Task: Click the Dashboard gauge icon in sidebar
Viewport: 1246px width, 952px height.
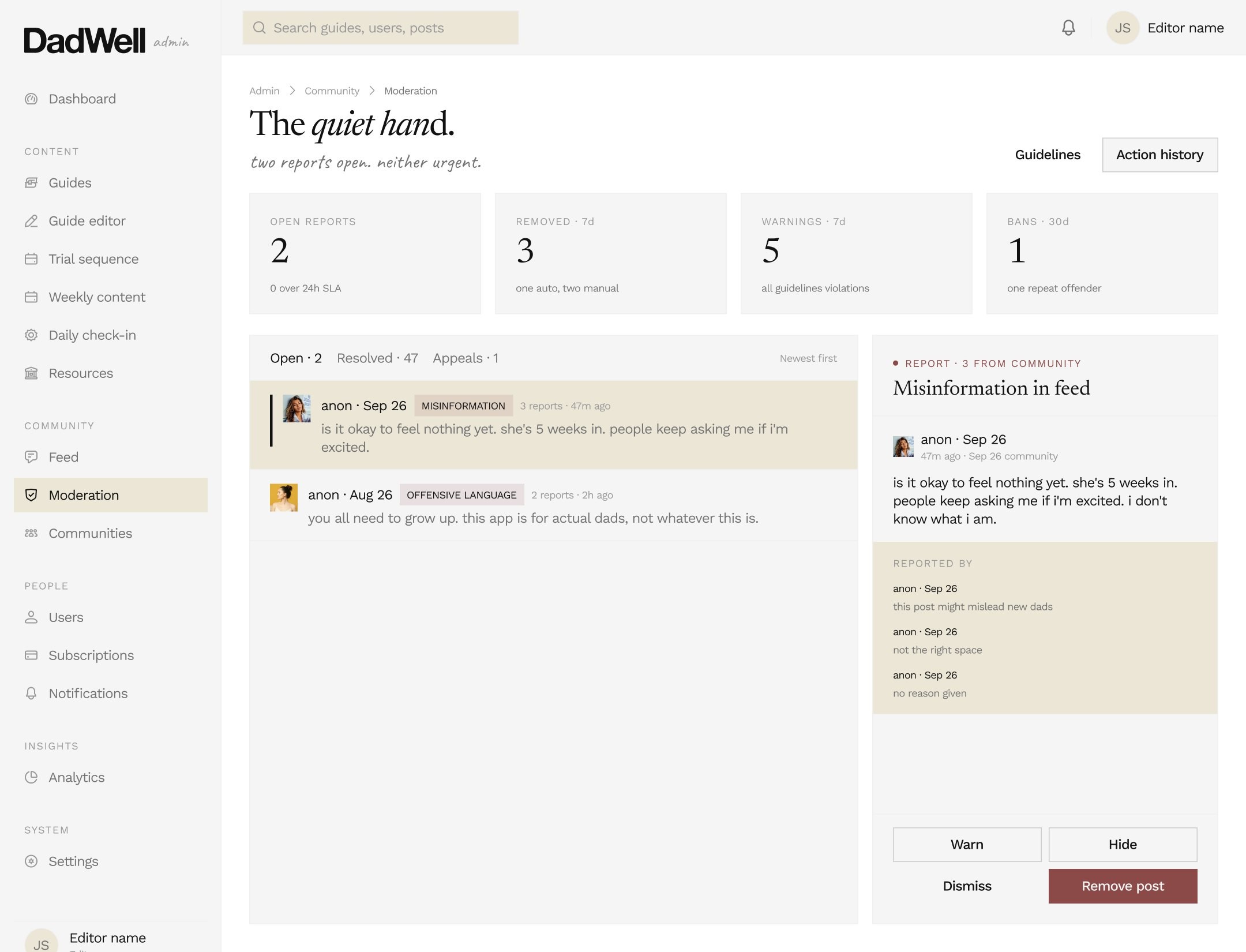Action: click(x=31, y=99)
